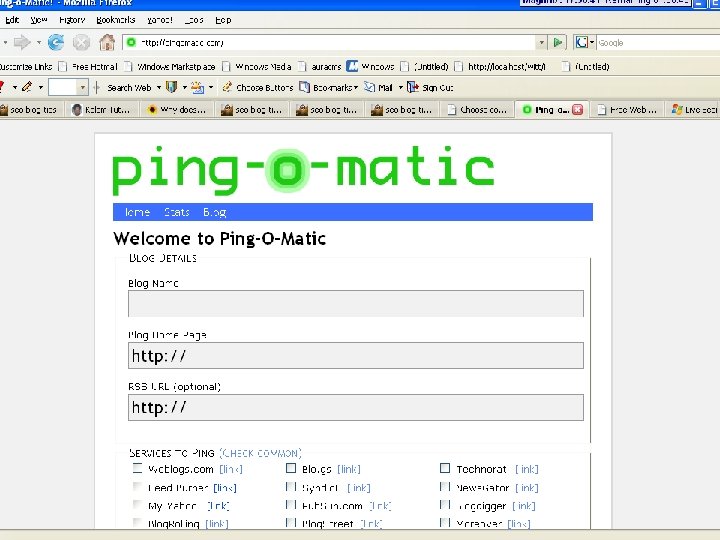Image resolution: width=720 pixels, height=540 pixels.
Task: Check the Technorati service box
Action: pos(444,468)
